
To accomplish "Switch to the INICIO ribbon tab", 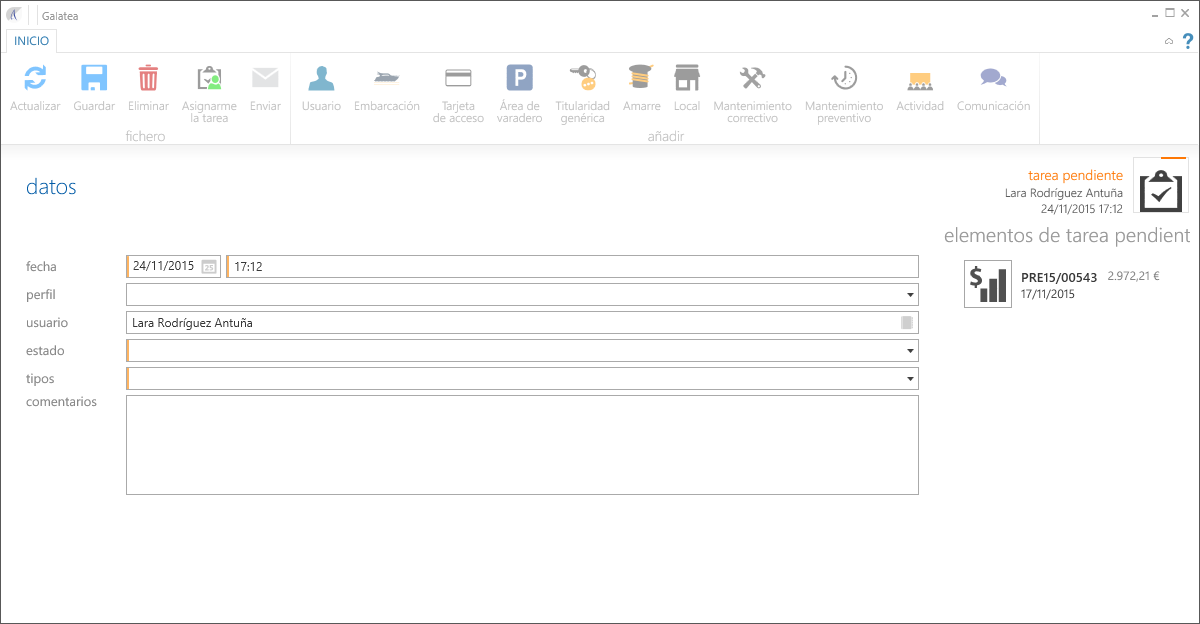I will tap(31, 41).
